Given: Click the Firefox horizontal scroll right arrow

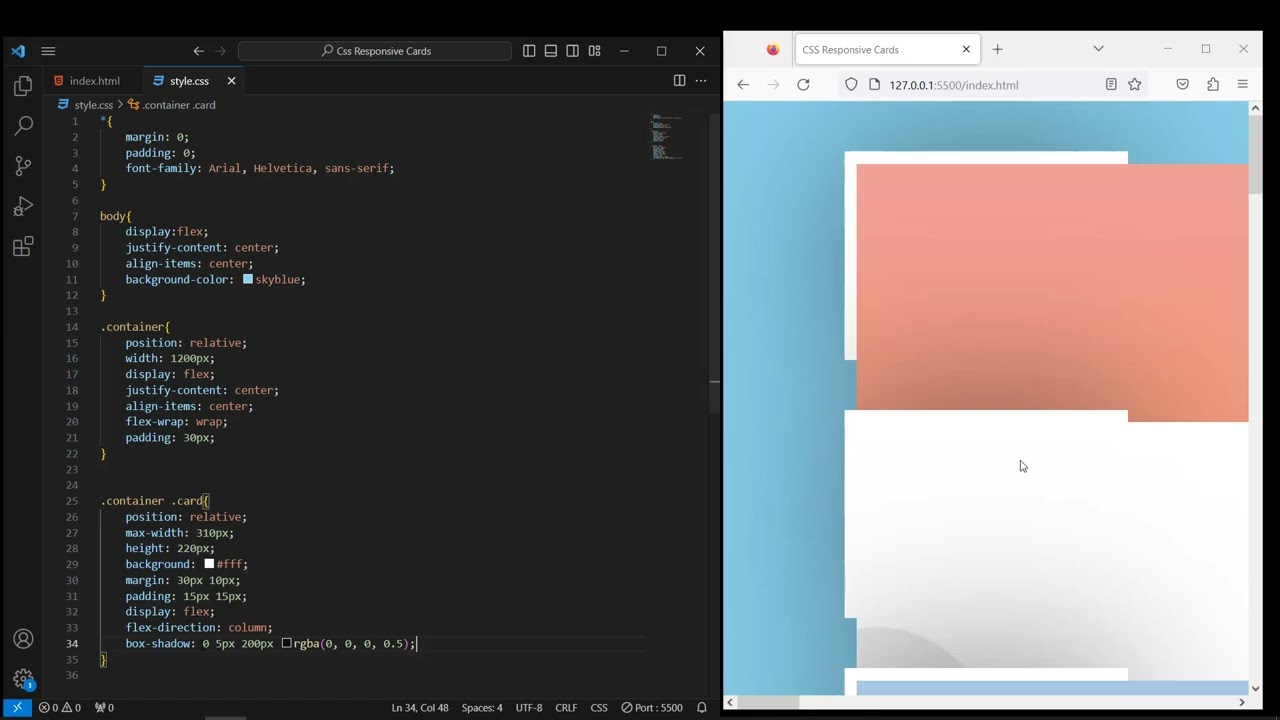Looking at the screenshot, I should 1242,702.
